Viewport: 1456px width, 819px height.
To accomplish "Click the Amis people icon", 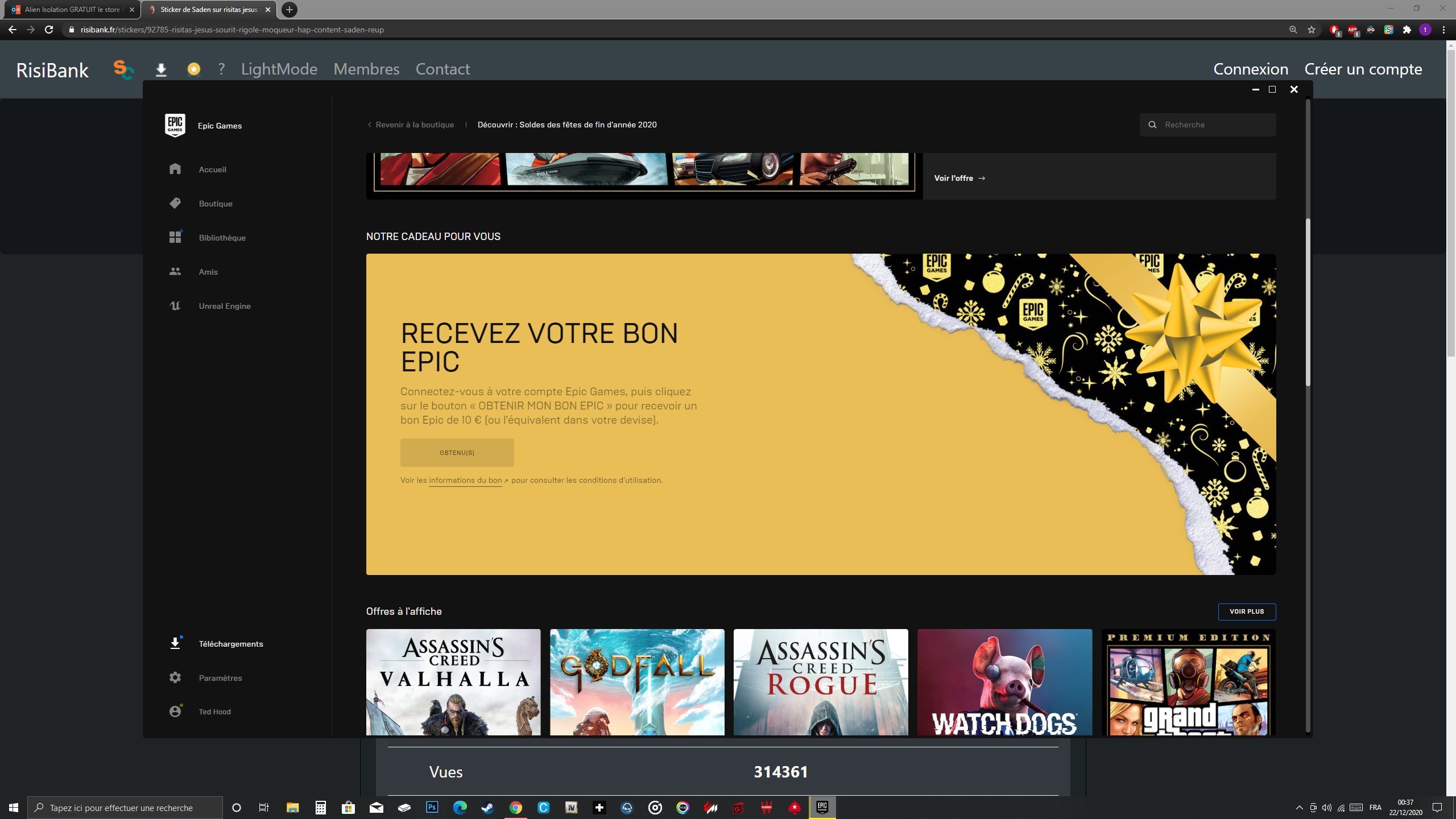I will (x=175, y=271).
